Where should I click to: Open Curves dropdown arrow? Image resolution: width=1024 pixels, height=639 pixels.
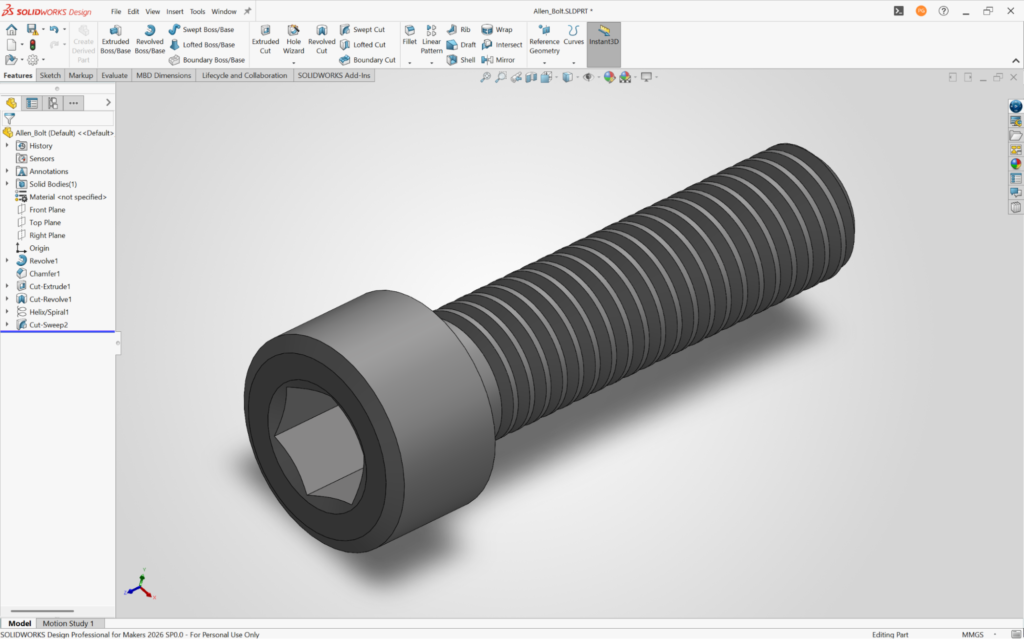[573, 63]
